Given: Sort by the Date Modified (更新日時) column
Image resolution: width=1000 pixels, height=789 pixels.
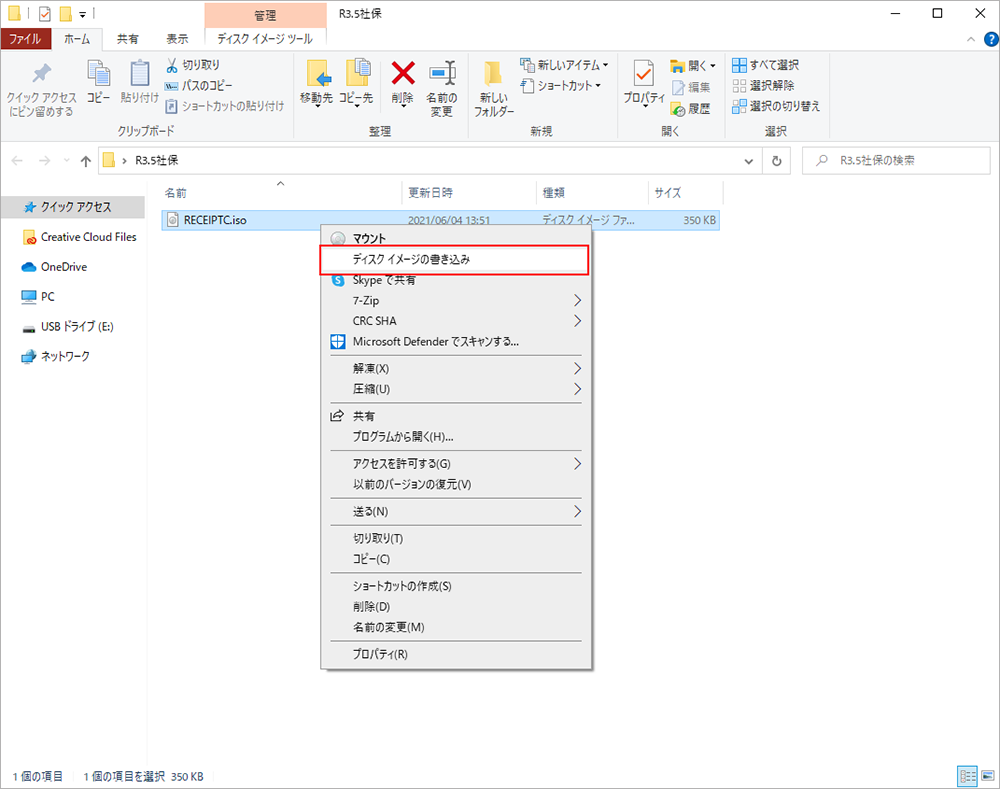Looking at the screenshot, I should (x=432, y=192).
